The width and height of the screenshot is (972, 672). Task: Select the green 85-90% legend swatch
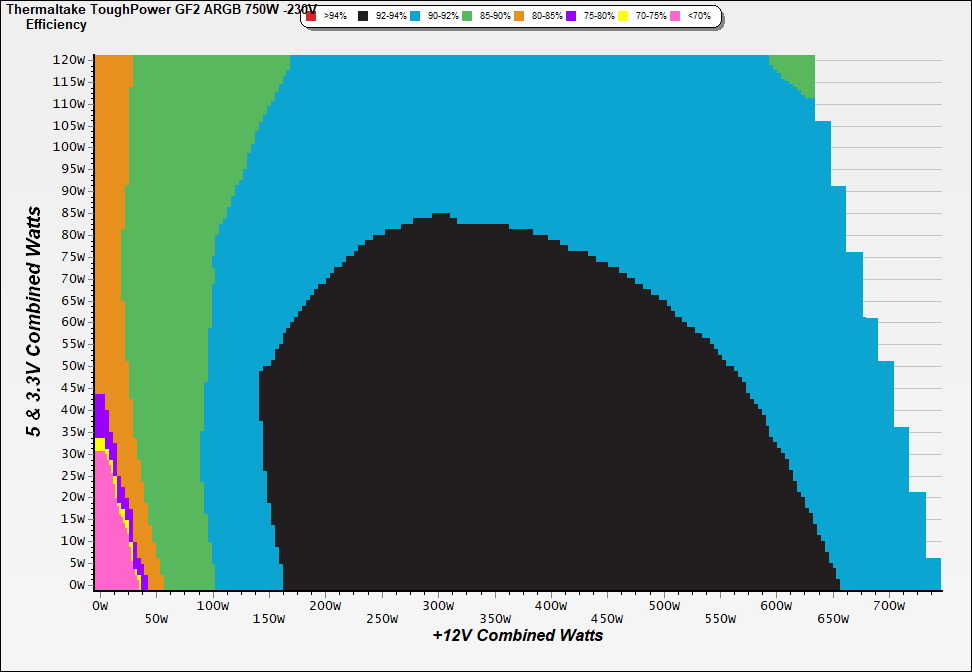point(468,17)
